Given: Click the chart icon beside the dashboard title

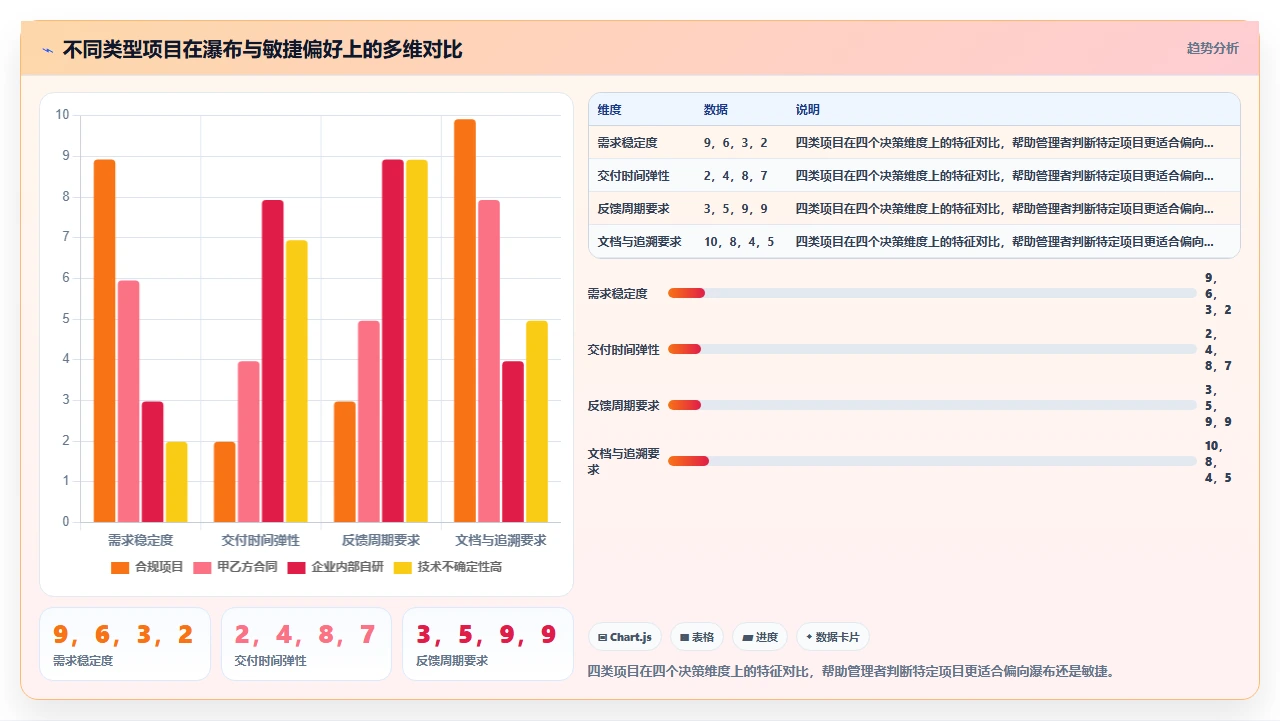Looking at the screenshot, I should click(x=48, y=49).
